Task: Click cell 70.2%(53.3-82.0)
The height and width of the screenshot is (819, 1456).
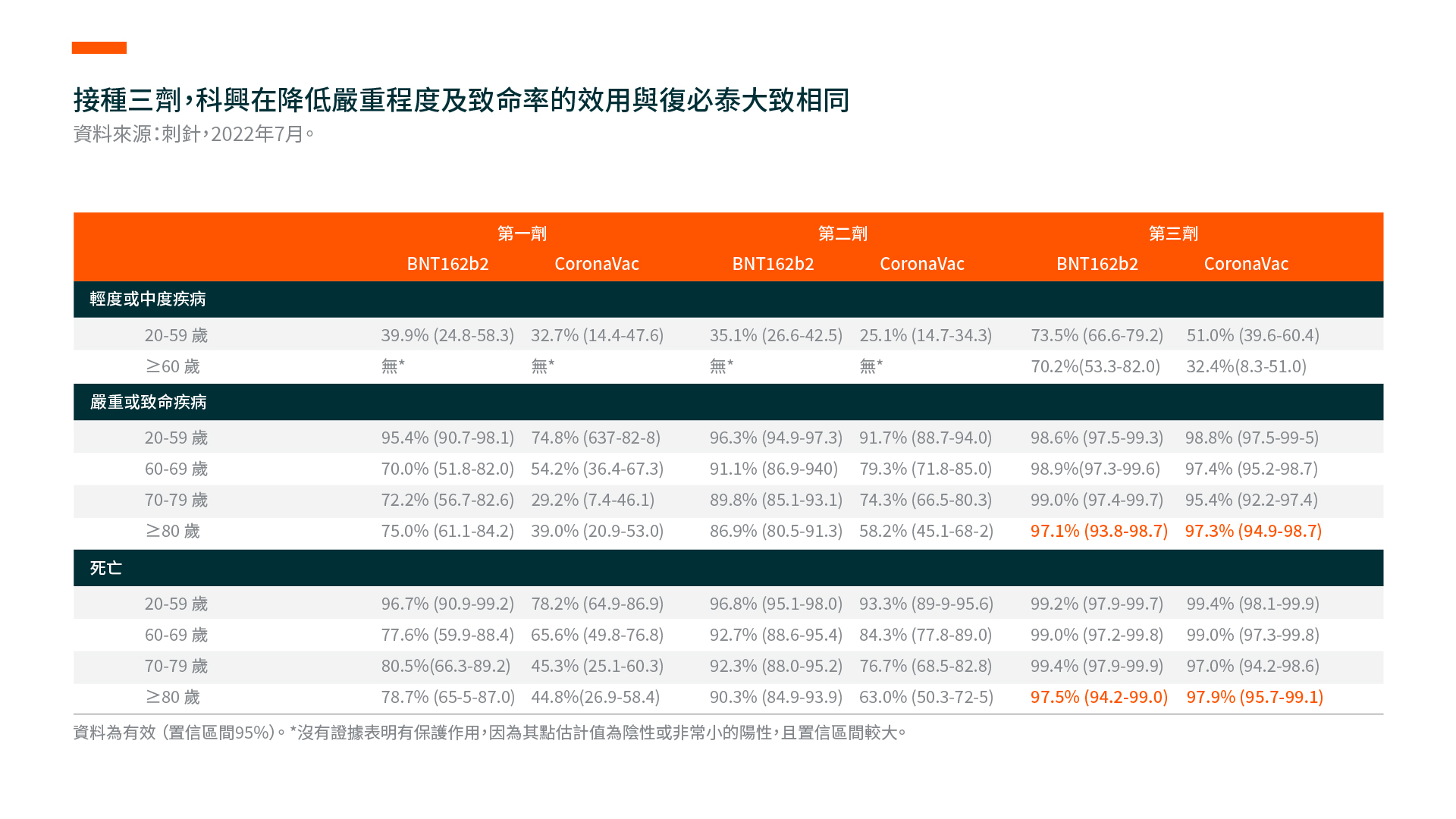Action: 1095,366
